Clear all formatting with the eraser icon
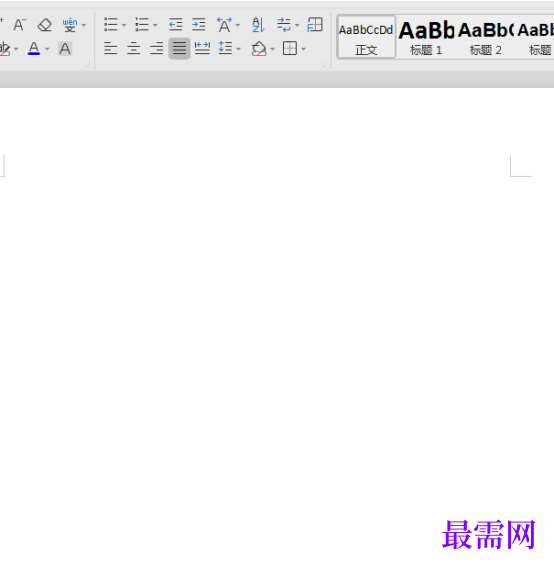The height and width of the screenshot is (566, 554). [x=44, y=25]
